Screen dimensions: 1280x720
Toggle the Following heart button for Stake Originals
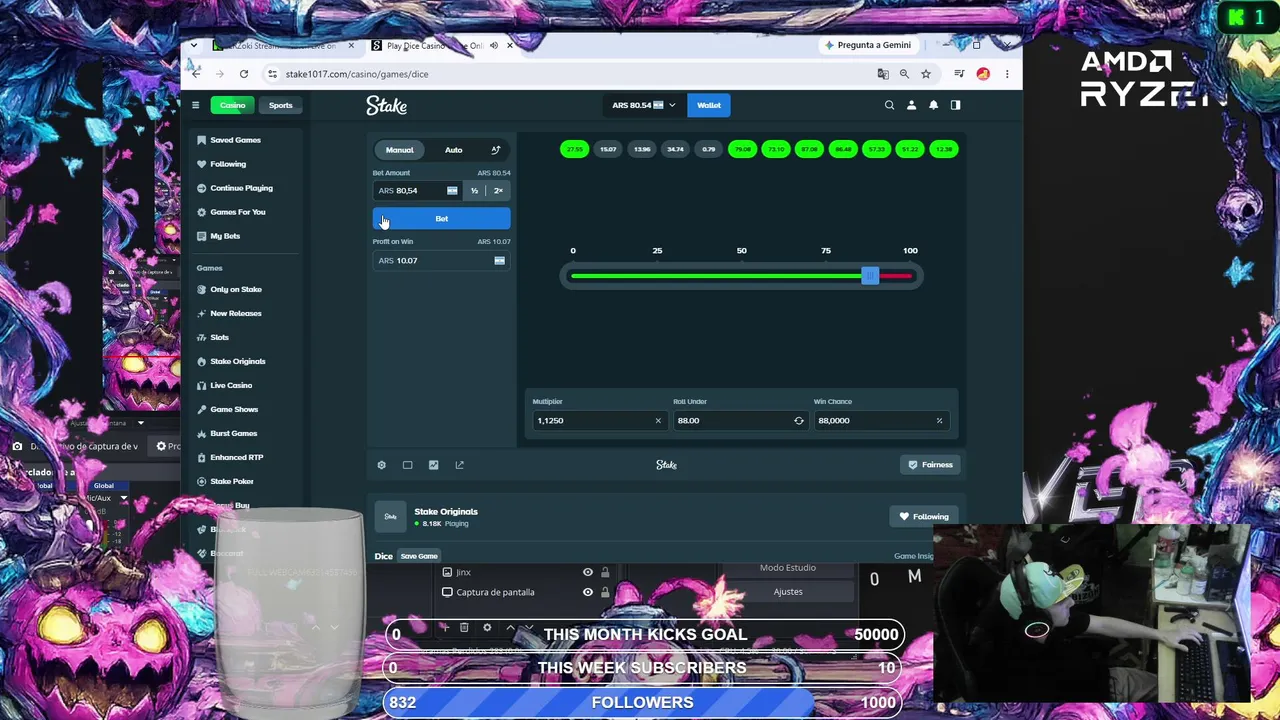coord(923,517)
